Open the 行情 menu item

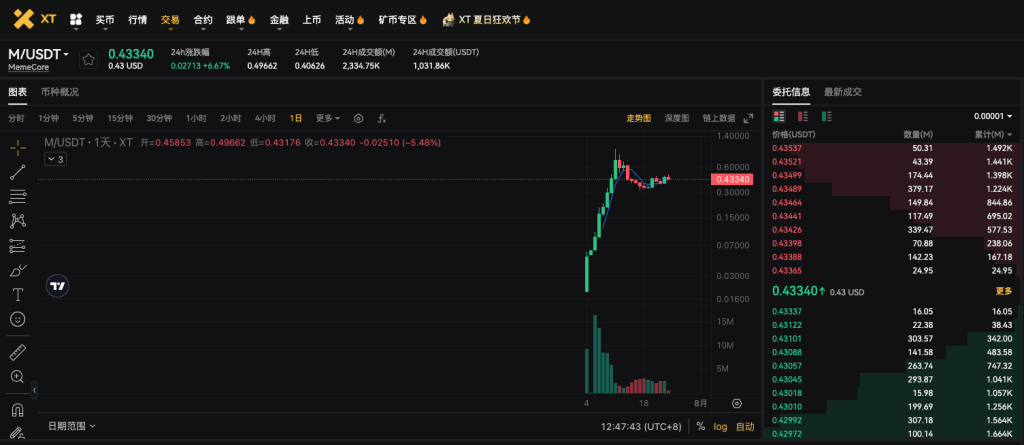click(x=137, y=20)
